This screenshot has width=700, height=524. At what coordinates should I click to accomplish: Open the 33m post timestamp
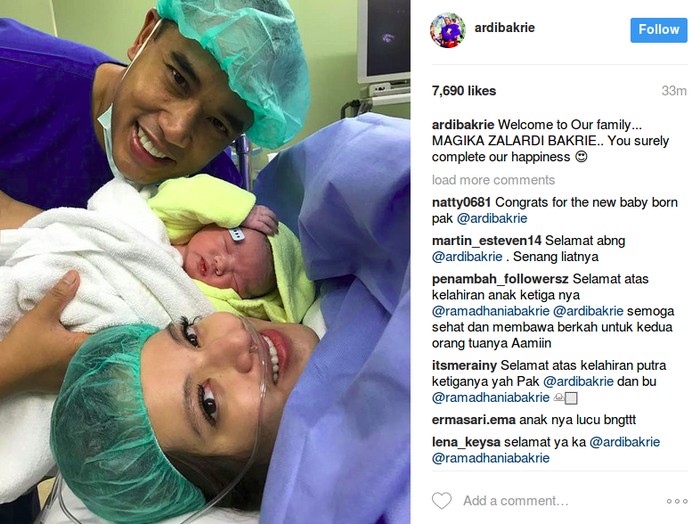pyautogui.click(x=674, y=91)
